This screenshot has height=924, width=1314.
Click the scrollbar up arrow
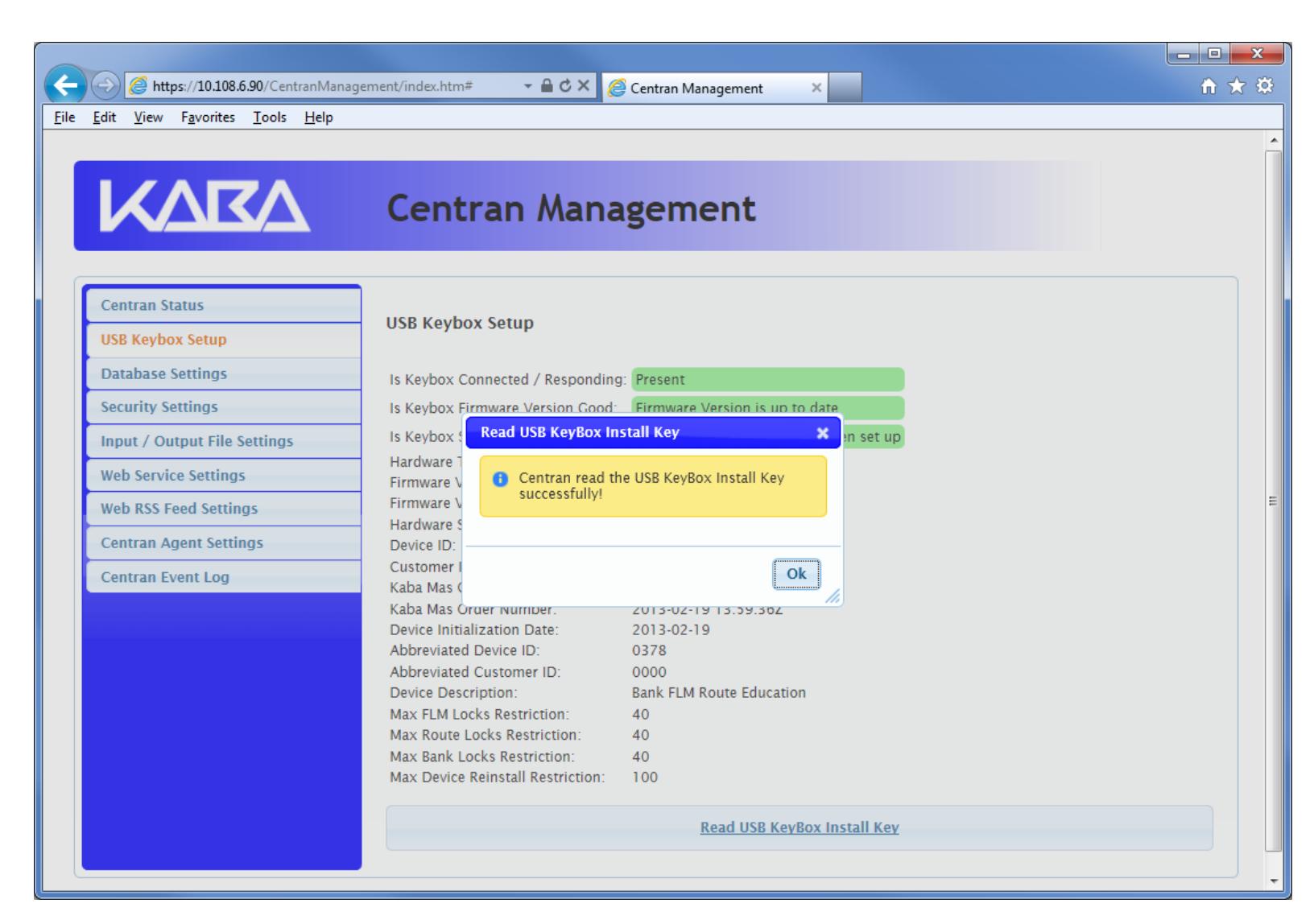[x=1273, y=140]
